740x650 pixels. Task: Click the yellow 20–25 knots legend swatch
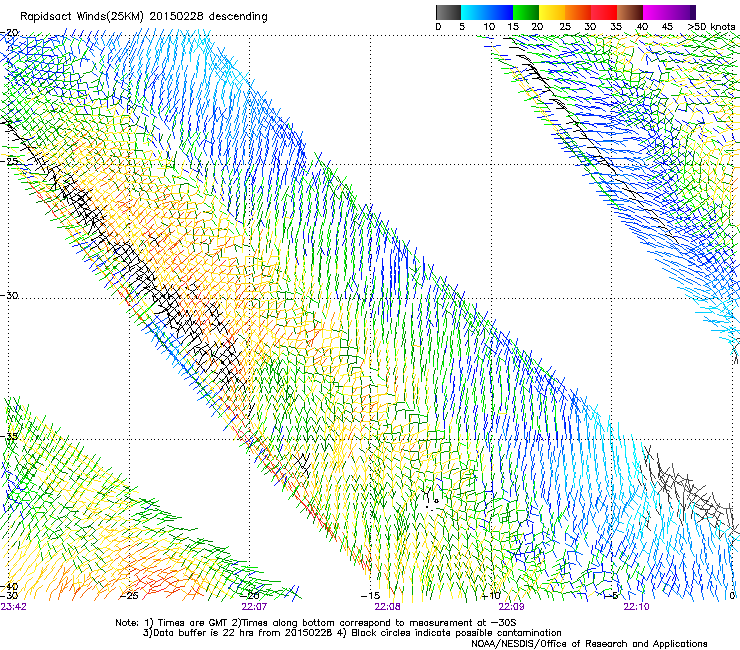tap(552, 12)
